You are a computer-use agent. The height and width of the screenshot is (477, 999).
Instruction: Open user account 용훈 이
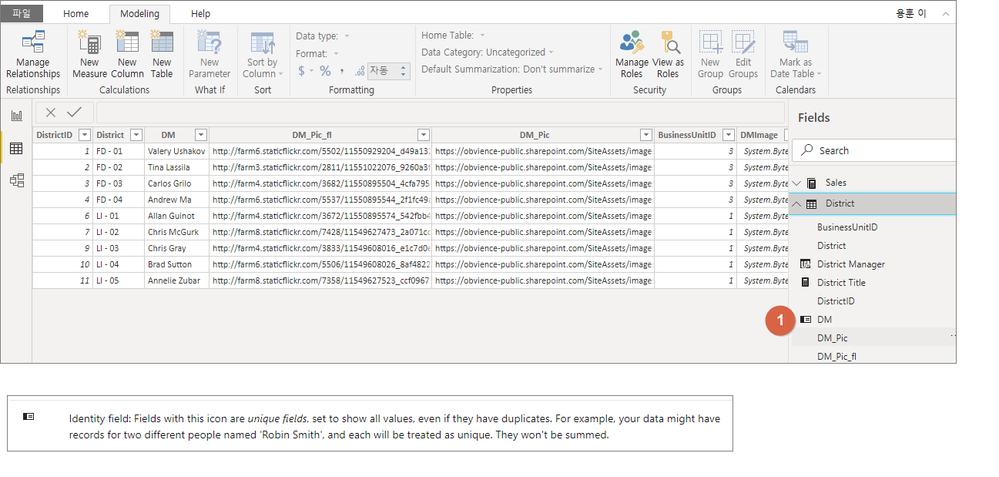[911, 13]
